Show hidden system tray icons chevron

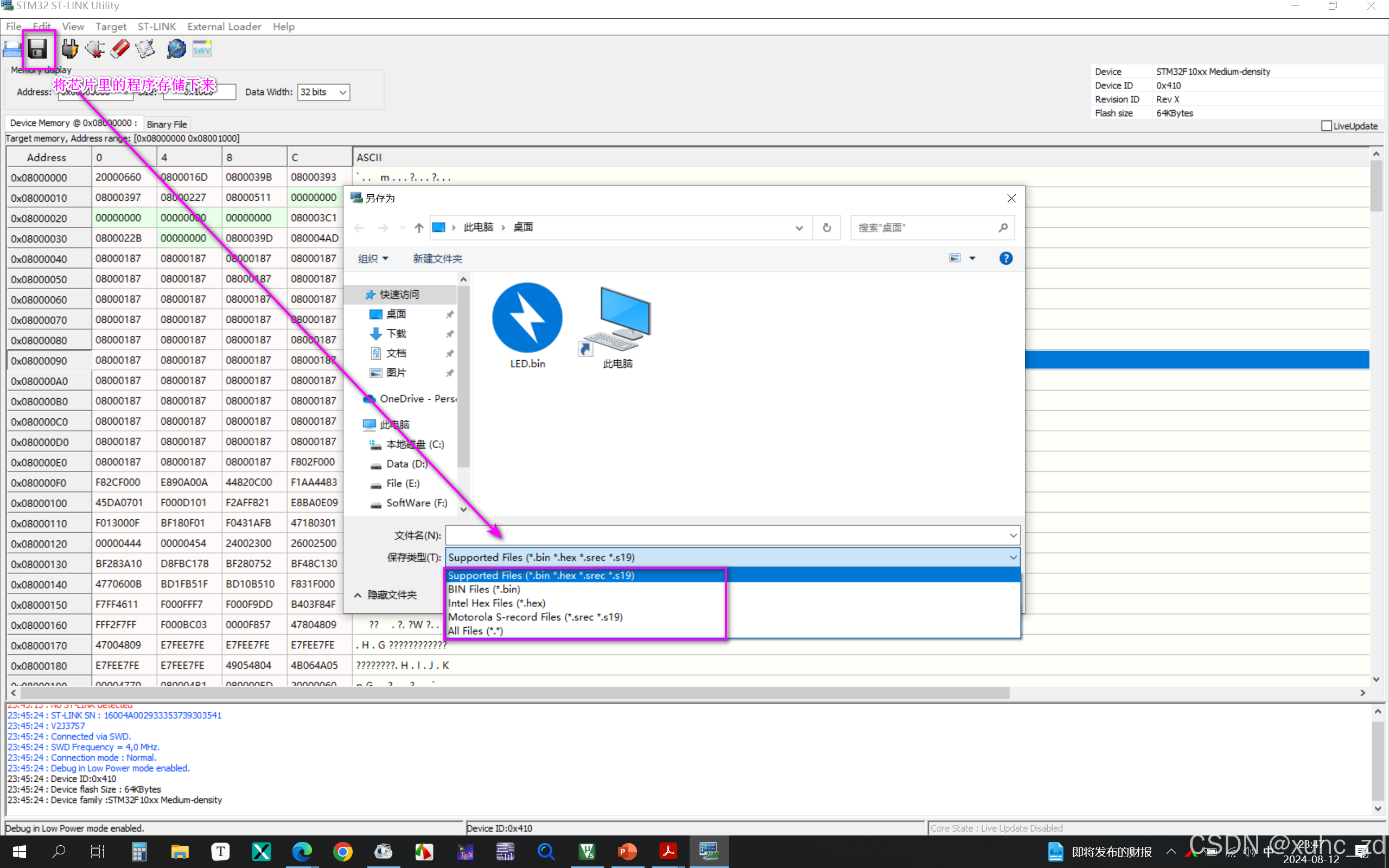(x=1171, y=851)
